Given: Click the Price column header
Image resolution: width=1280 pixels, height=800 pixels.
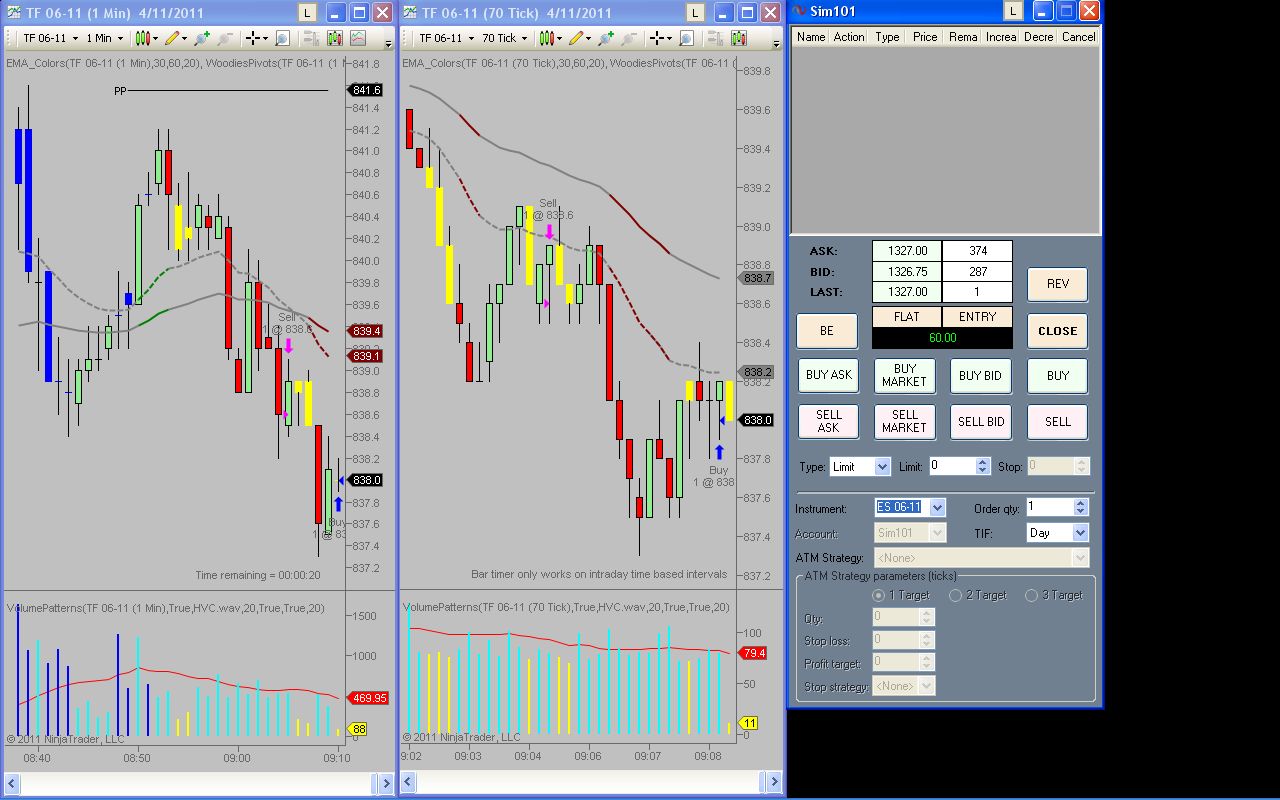Looking at the screenshot, I should click(x=925, y=37).
